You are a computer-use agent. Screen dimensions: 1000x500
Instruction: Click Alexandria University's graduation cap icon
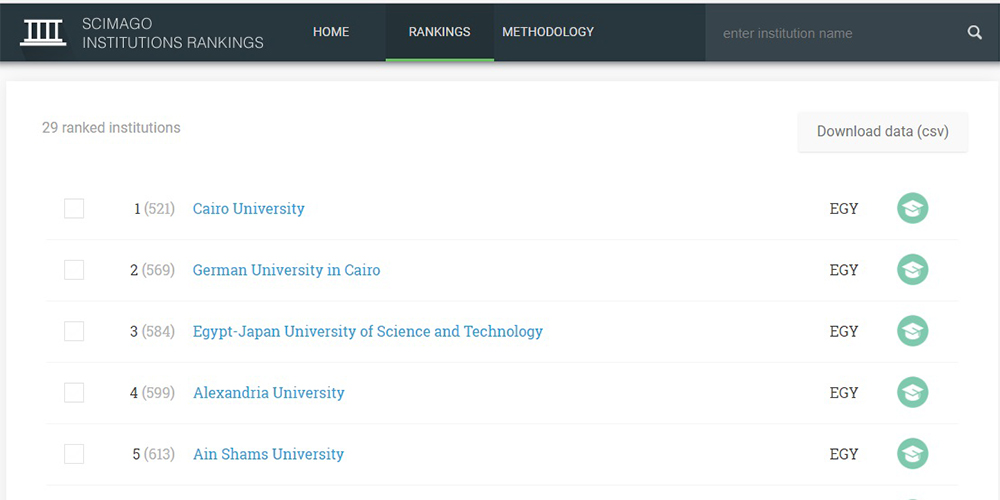(913, 392)
